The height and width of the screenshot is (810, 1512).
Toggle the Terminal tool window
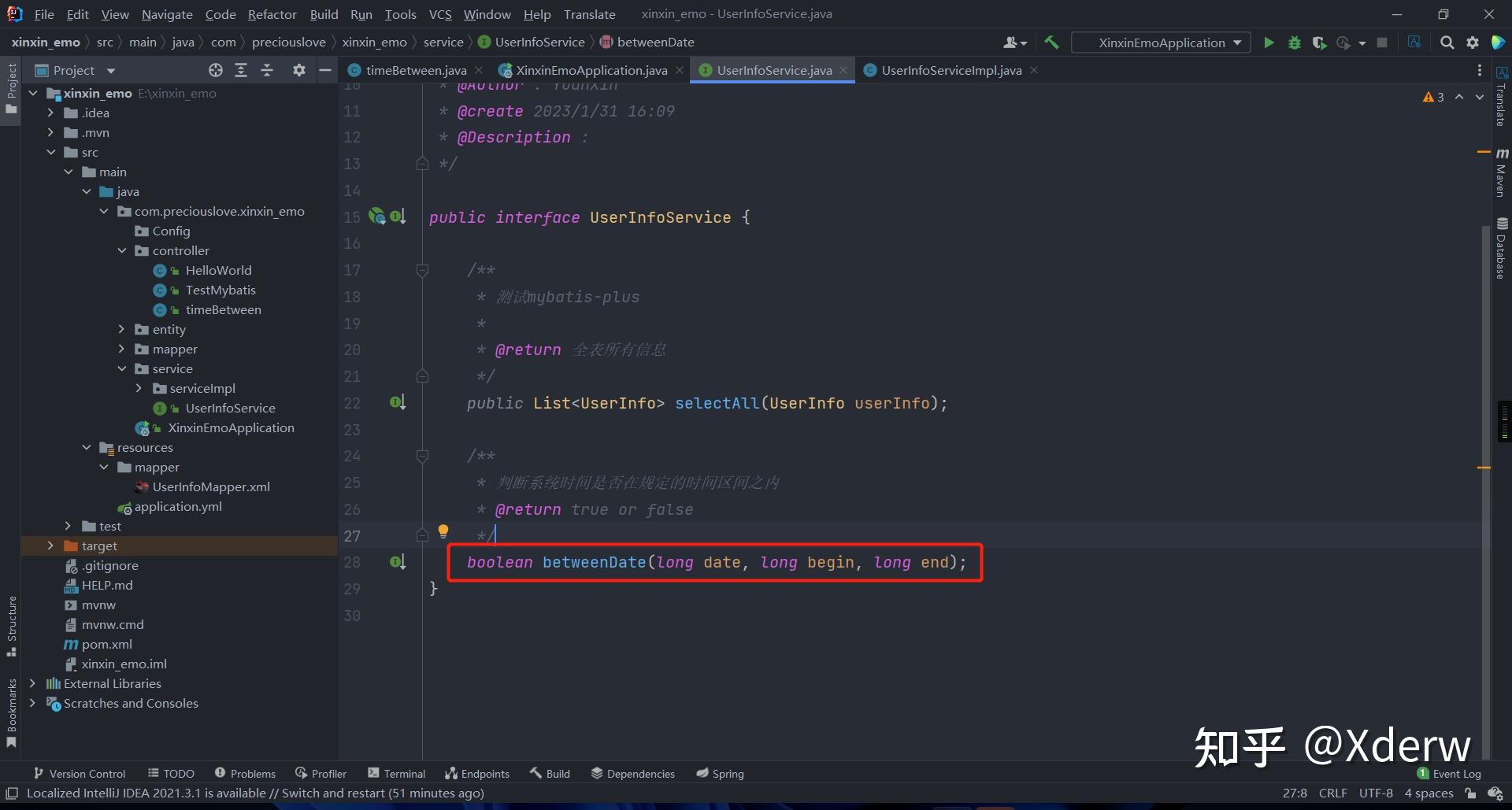click(x=397, y=773)
